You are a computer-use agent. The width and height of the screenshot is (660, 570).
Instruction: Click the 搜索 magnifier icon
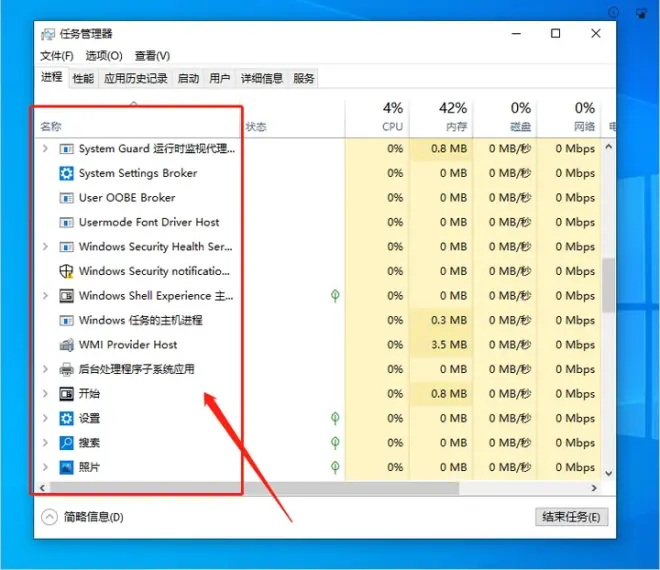click(x=66, y=442)
